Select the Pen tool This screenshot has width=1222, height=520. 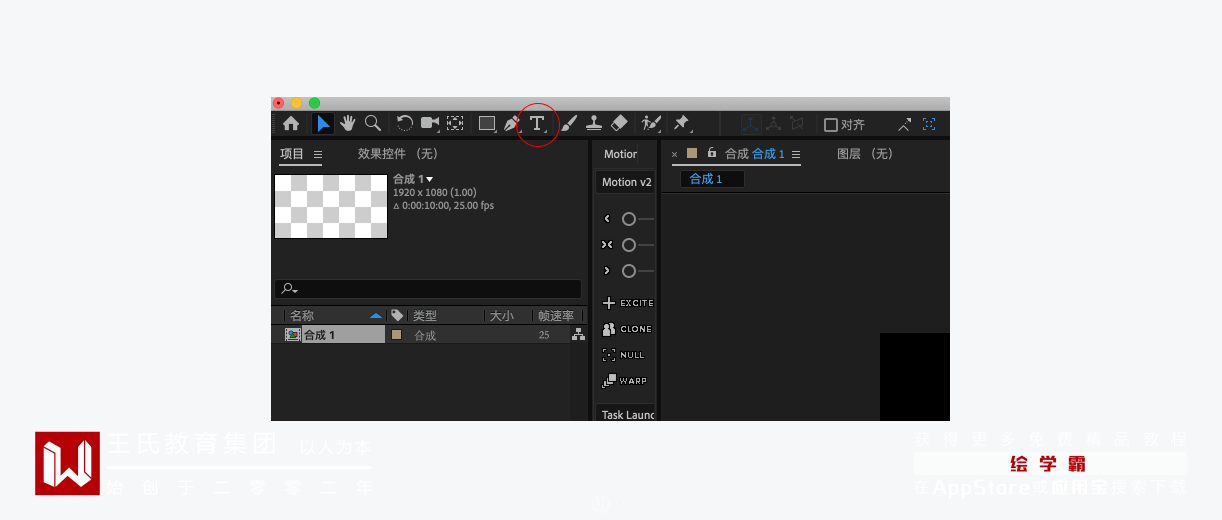coord(512,124)
